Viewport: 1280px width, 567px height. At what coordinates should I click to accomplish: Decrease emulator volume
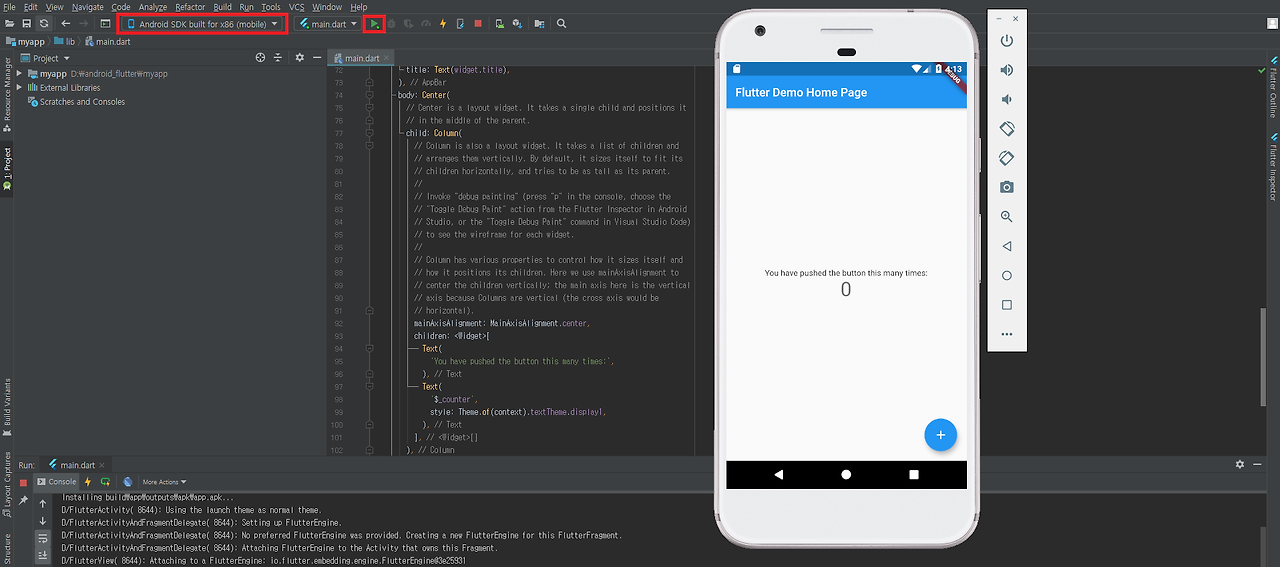tap(1007, 99)
